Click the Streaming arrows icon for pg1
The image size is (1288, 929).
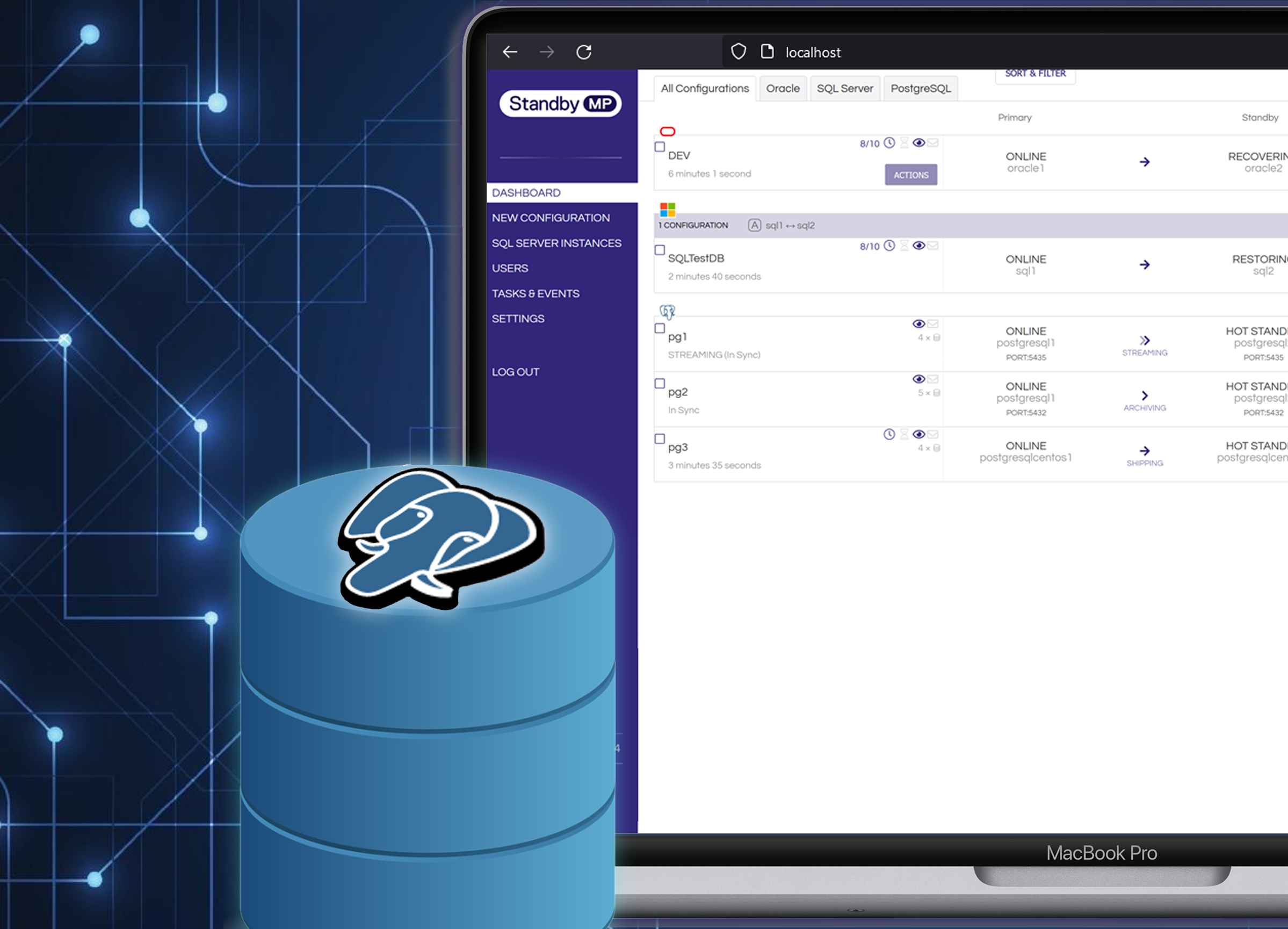1144,341
